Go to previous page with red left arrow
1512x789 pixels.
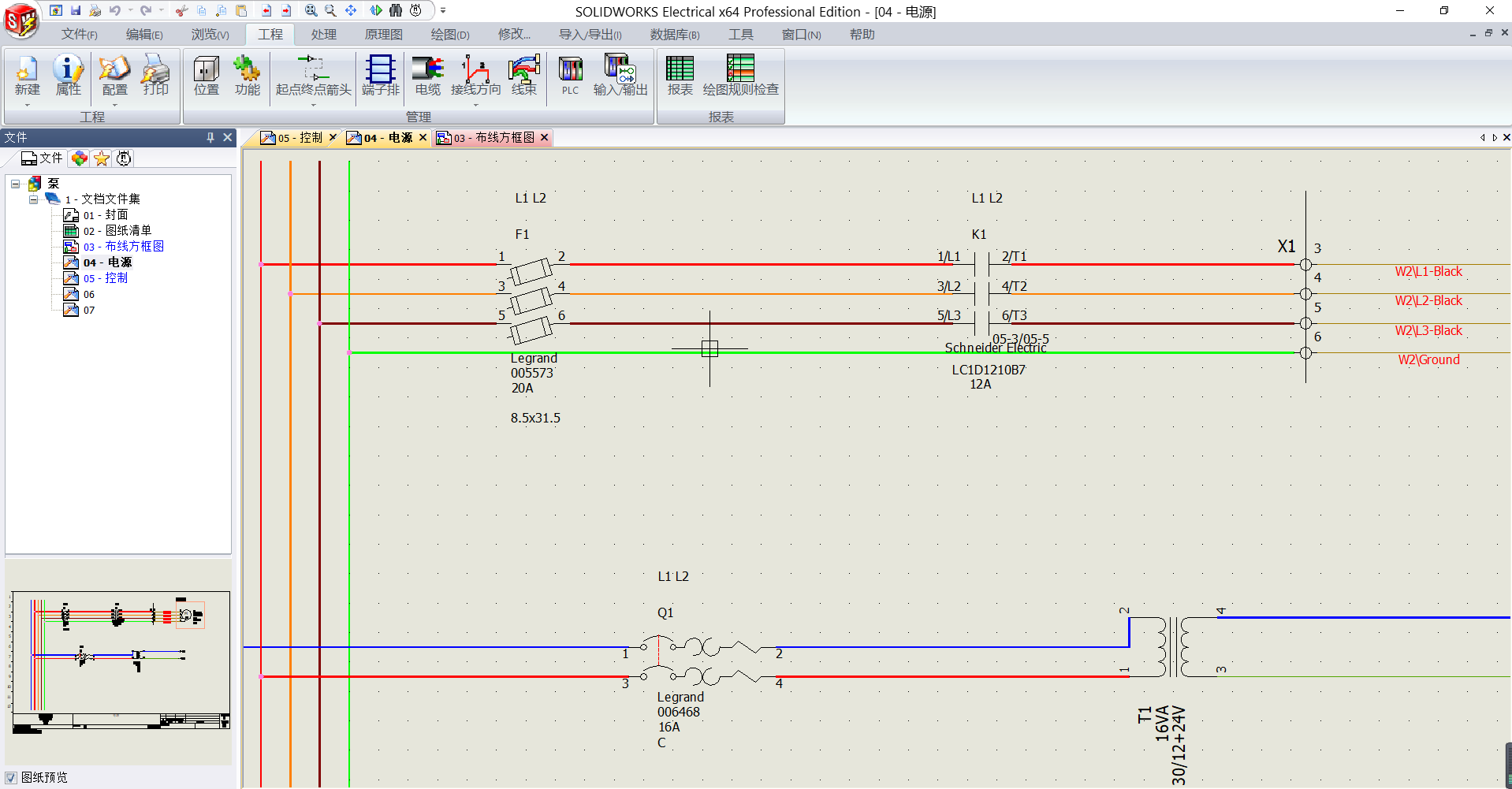coord(266,10)
